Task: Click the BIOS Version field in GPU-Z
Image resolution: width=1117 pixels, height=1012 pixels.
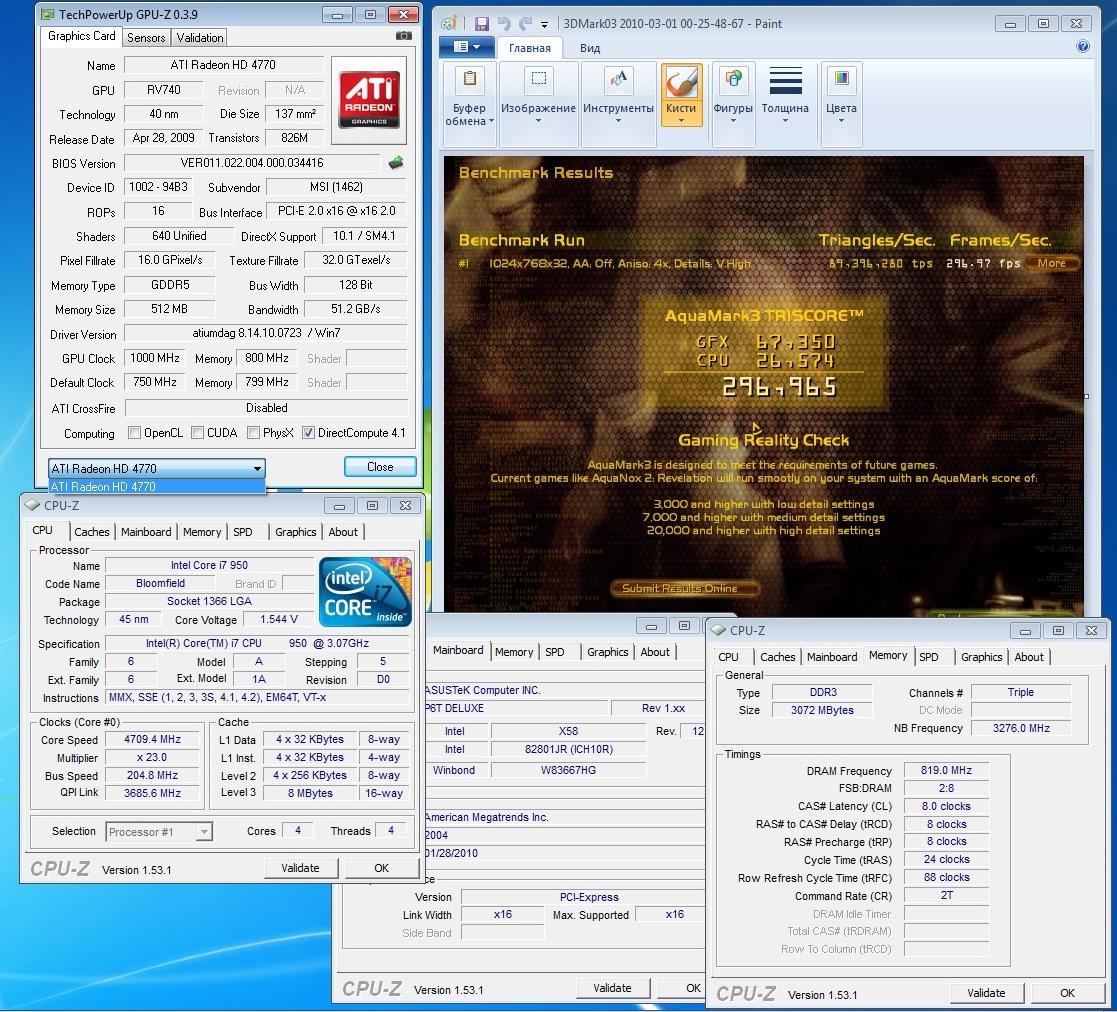Action: pos(251,163)
